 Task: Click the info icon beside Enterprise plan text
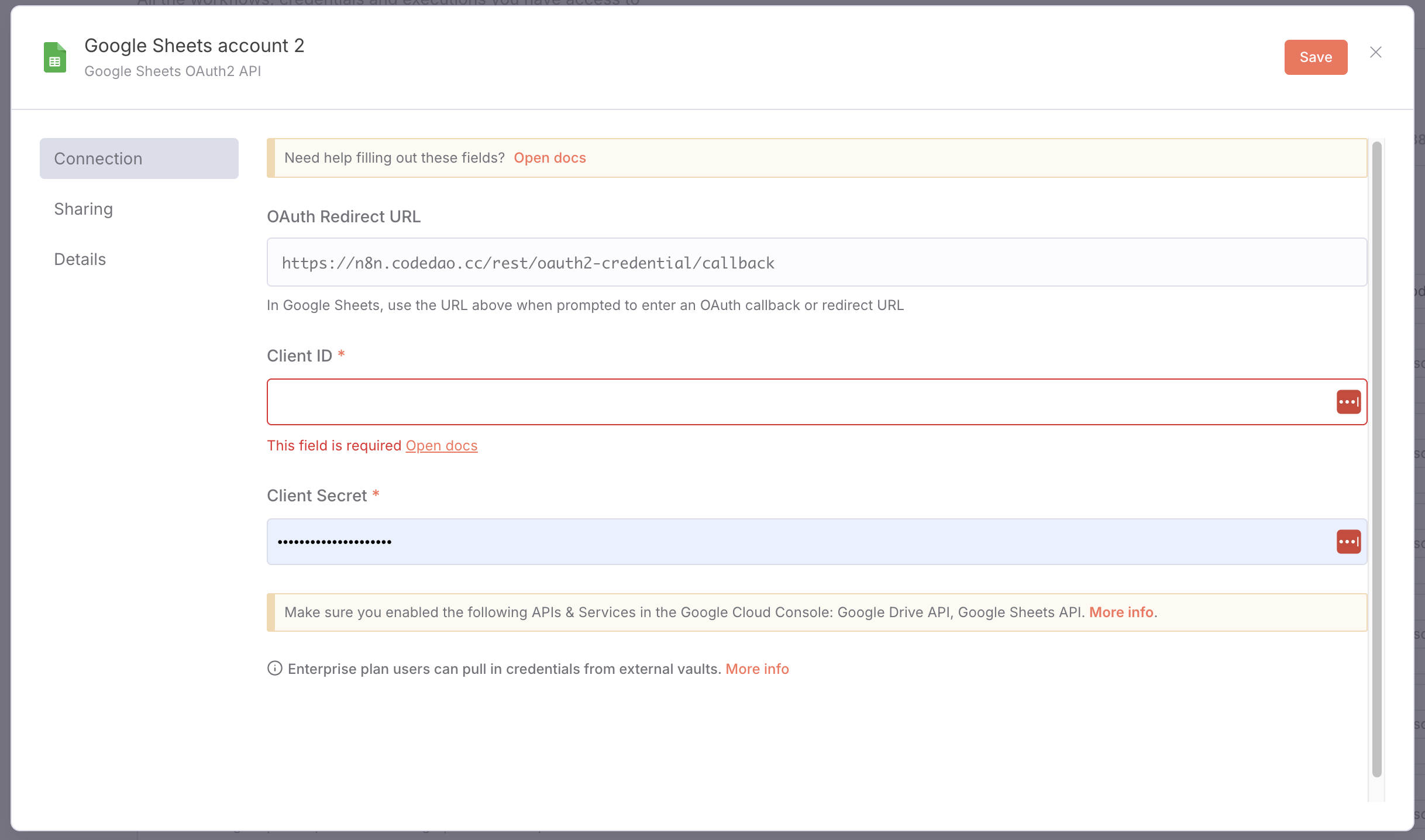coord(275,668)
